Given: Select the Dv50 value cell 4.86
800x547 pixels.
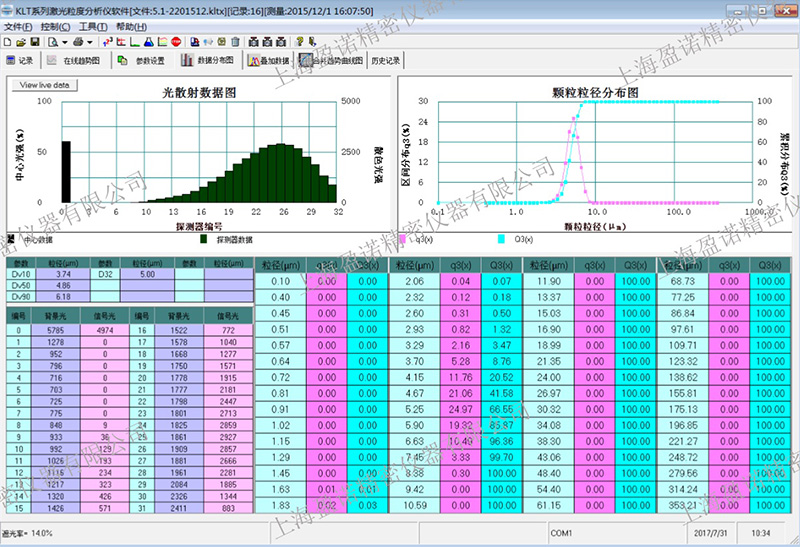Looking at the screenshot, I should click(x=63, y=285).
